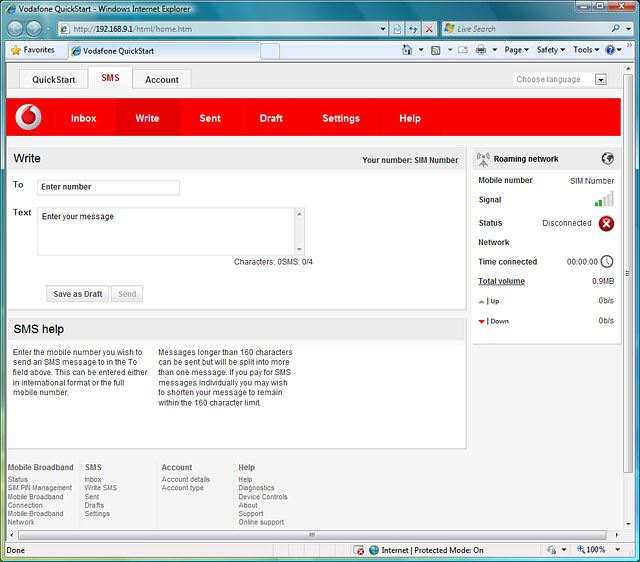Click the Home page icon in command bar
This screenshot has height=562, width=640.
click(x=407, y=50)
